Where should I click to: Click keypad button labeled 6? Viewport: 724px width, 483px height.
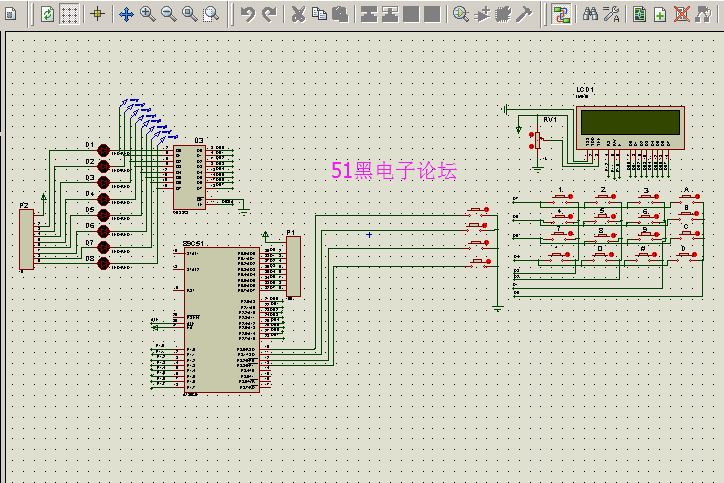[647, 217]
